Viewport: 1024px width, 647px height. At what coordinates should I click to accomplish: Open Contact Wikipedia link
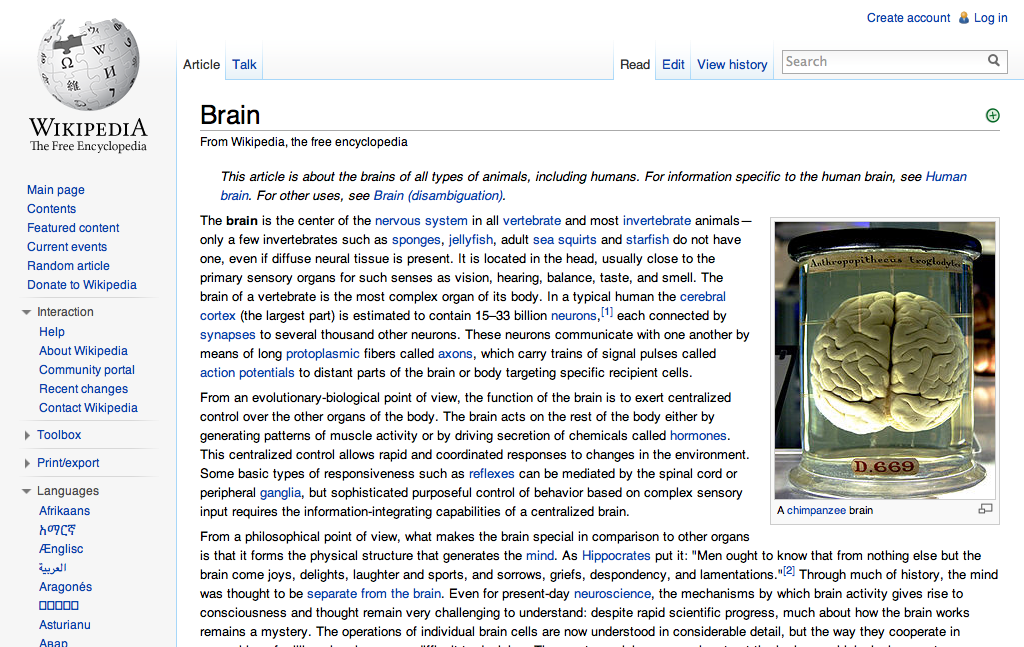point(88,407)
